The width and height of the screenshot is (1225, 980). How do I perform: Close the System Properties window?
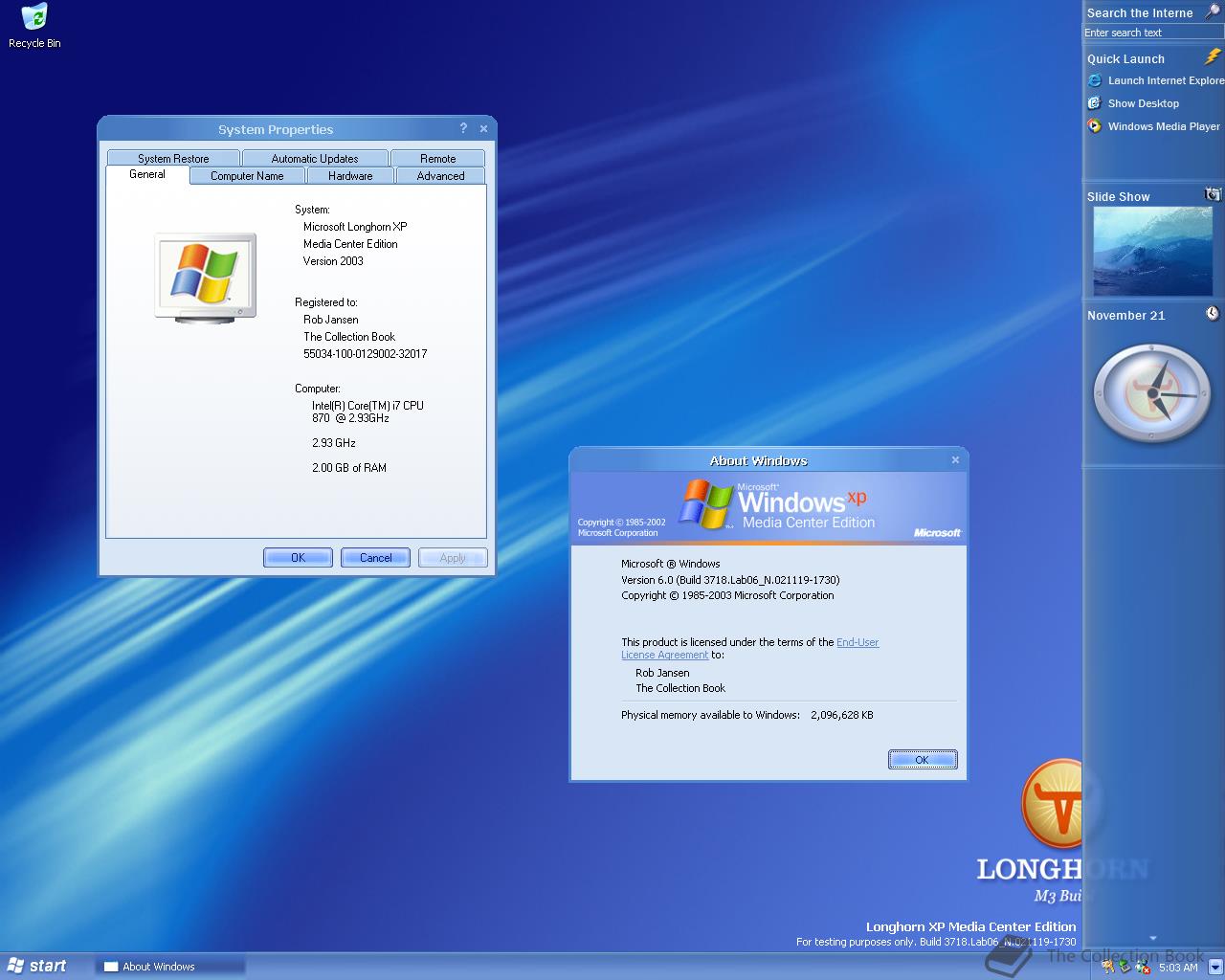click(x=483, y=128)
